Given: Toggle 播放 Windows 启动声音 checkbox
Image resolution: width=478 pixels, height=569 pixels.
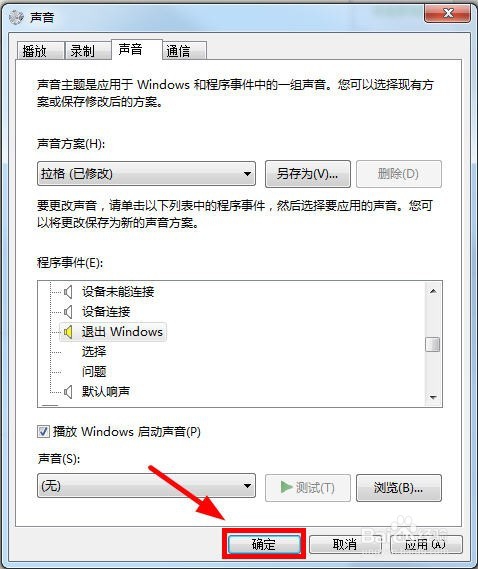Looking at the screenshot, I should click(x=43, y=431).
